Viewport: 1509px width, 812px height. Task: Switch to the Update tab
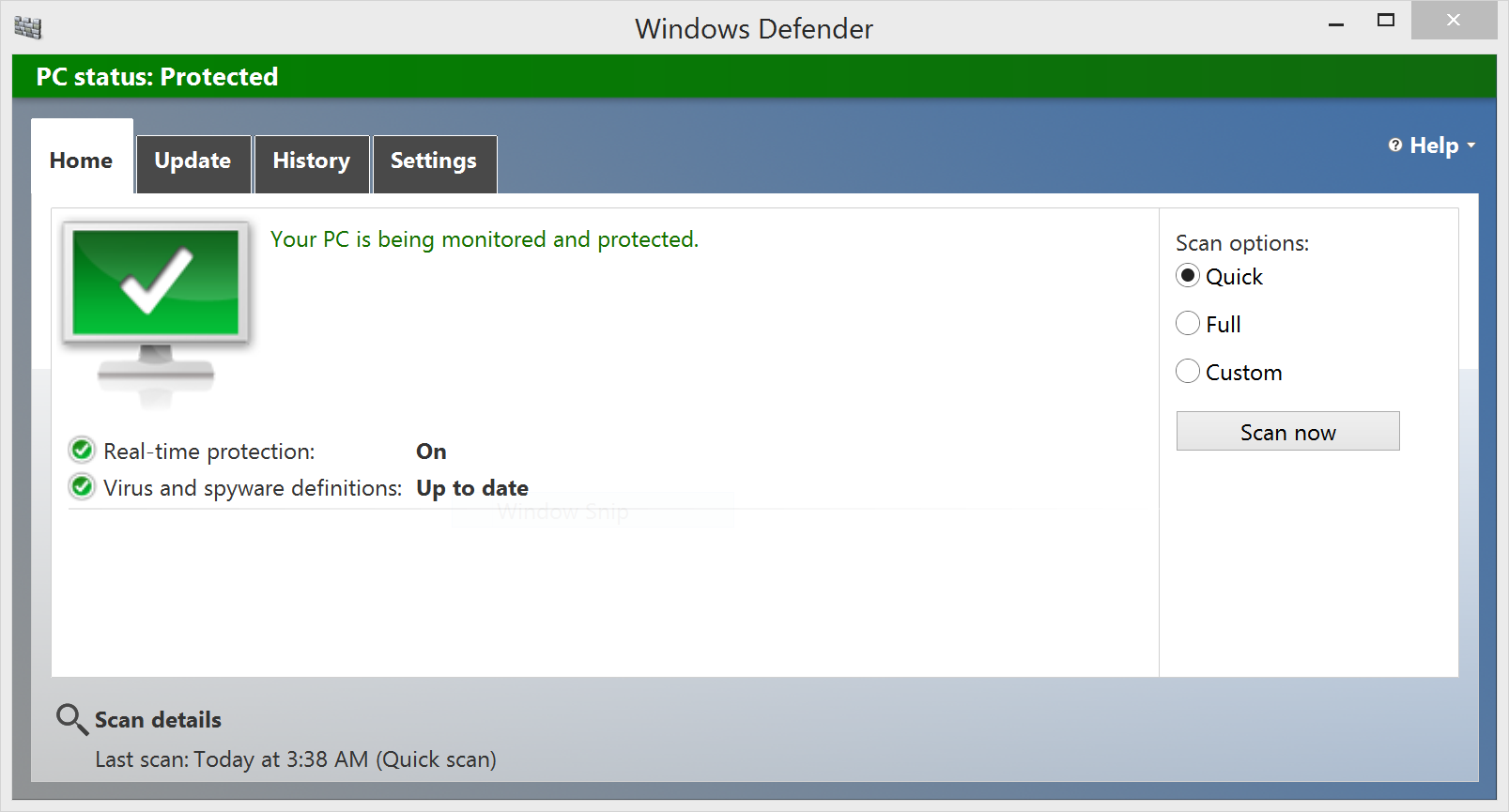(x=192, y=161)
